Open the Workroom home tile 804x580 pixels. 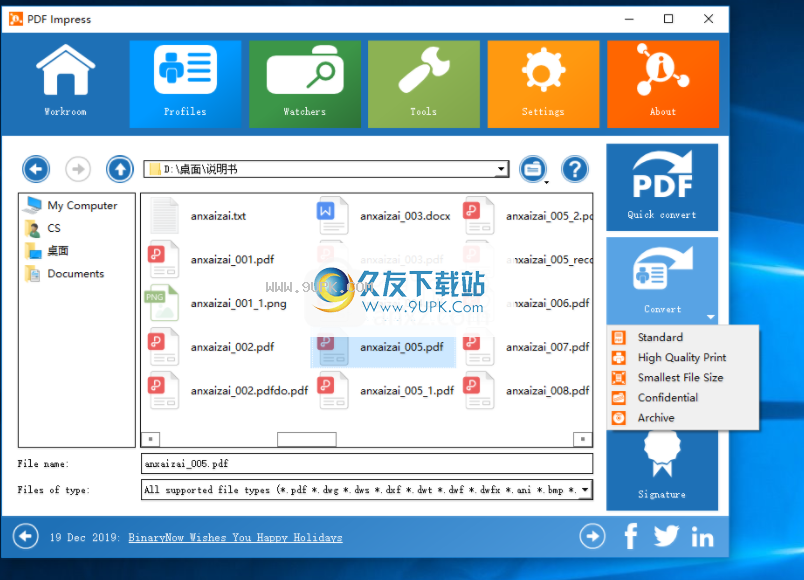tap(65, 84)
